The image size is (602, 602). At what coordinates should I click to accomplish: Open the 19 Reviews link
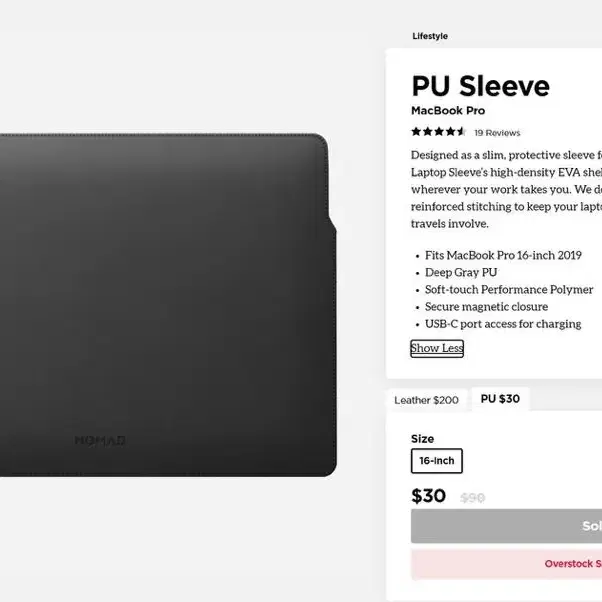click(497, 133)
